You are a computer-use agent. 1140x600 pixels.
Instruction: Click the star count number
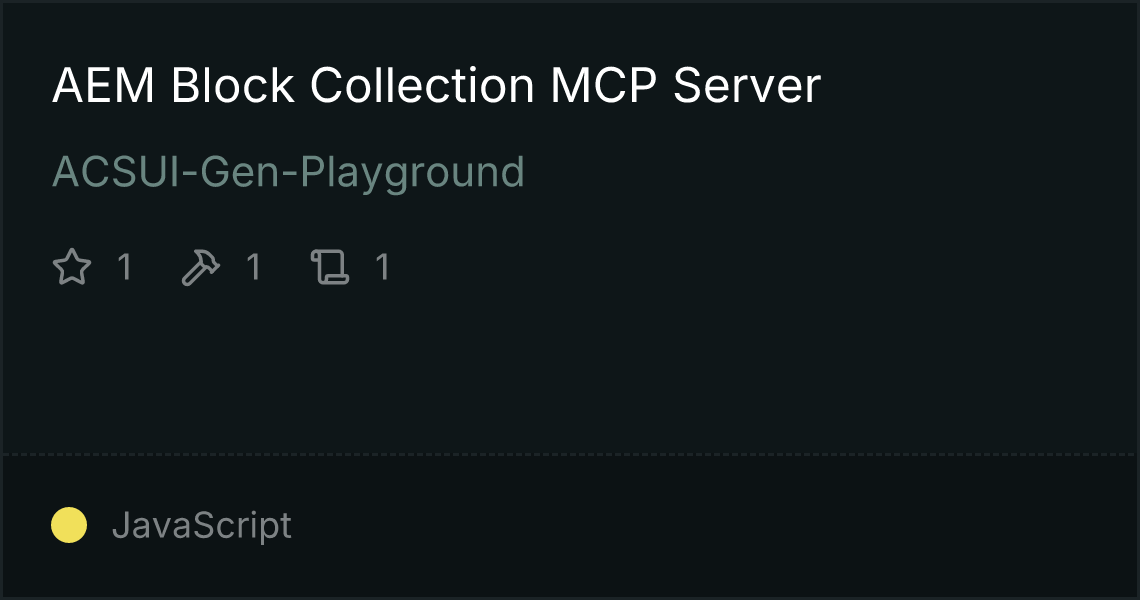pyautogui.click(x=125, y=267)
